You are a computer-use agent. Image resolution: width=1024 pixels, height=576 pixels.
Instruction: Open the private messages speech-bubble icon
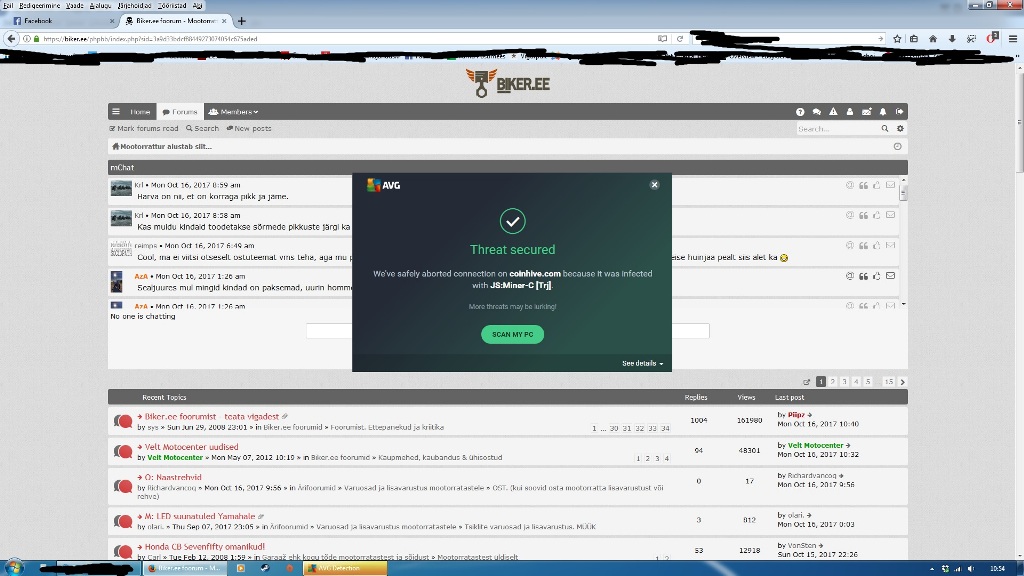[816, 112]
